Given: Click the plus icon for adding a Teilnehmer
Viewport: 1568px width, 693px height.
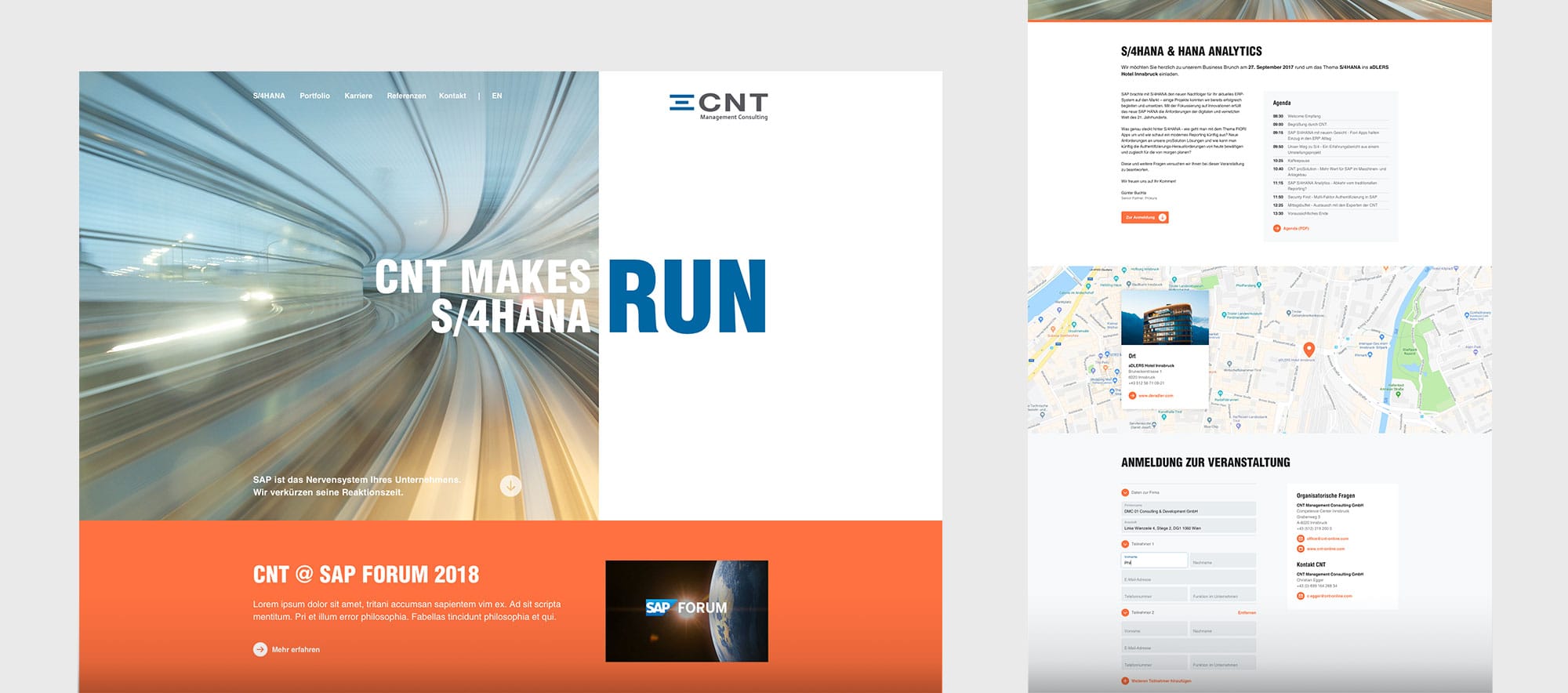Looking at the screenshot, I should point(1125,680).
